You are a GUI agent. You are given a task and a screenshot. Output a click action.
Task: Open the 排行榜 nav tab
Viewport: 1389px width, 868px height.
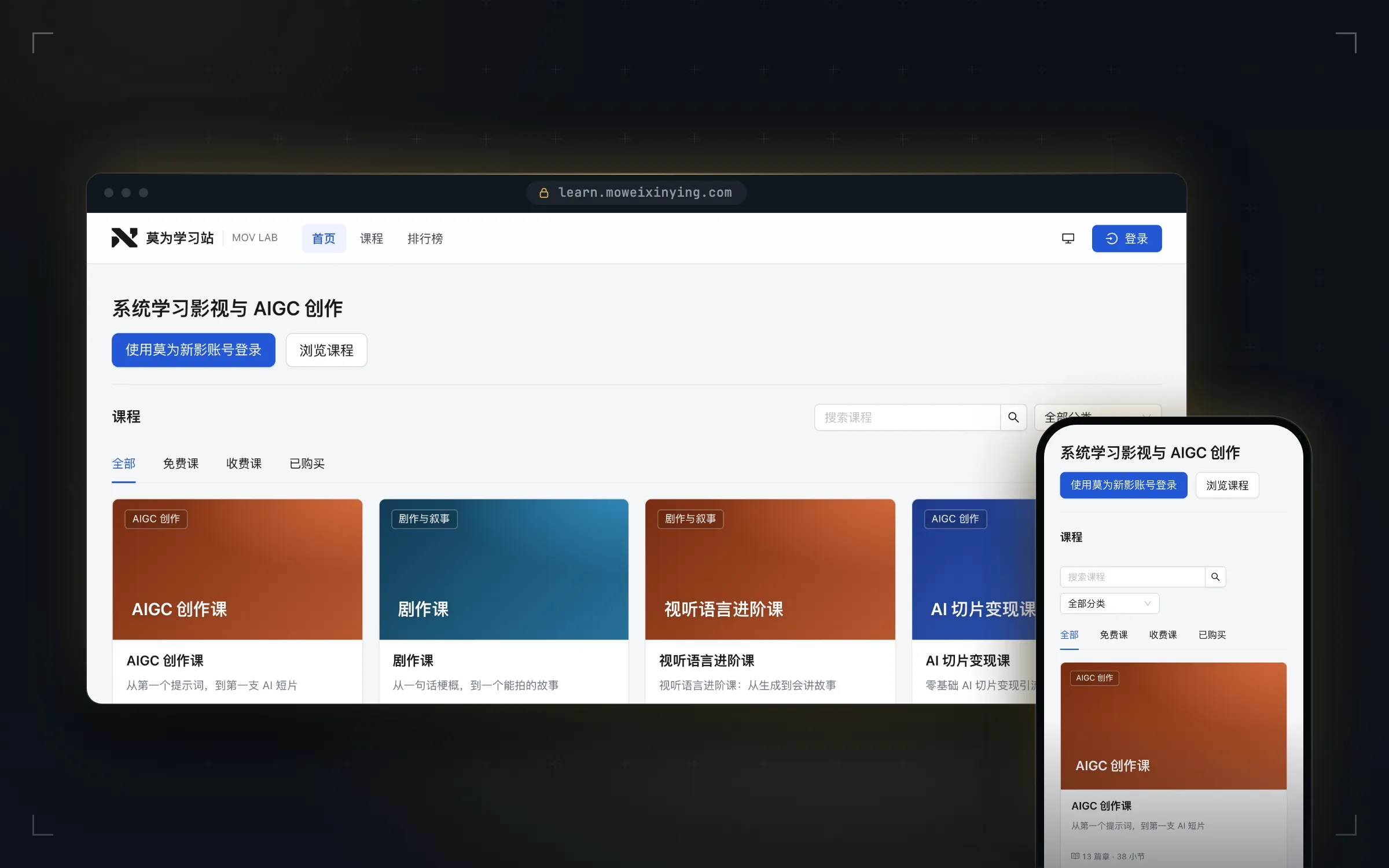pyautogui.click(x=425, y=238)
